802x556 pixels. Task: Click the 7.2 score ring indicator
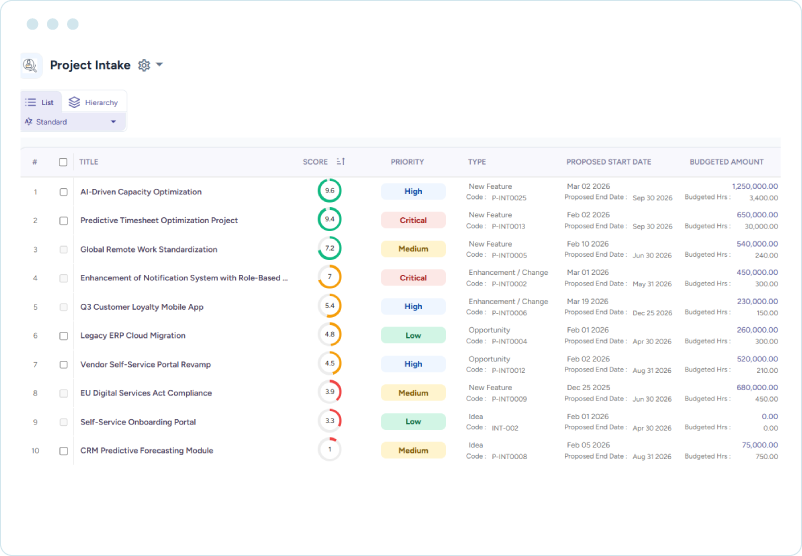click(x=329, y=249)
